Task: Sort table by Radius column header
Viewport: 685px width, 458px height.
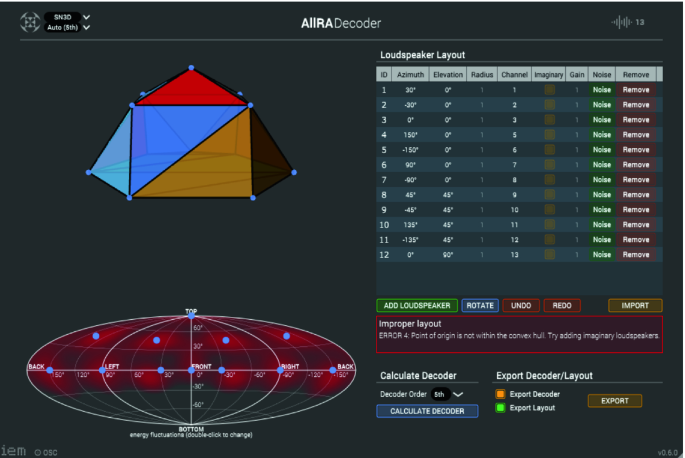Action: (482, 75)
